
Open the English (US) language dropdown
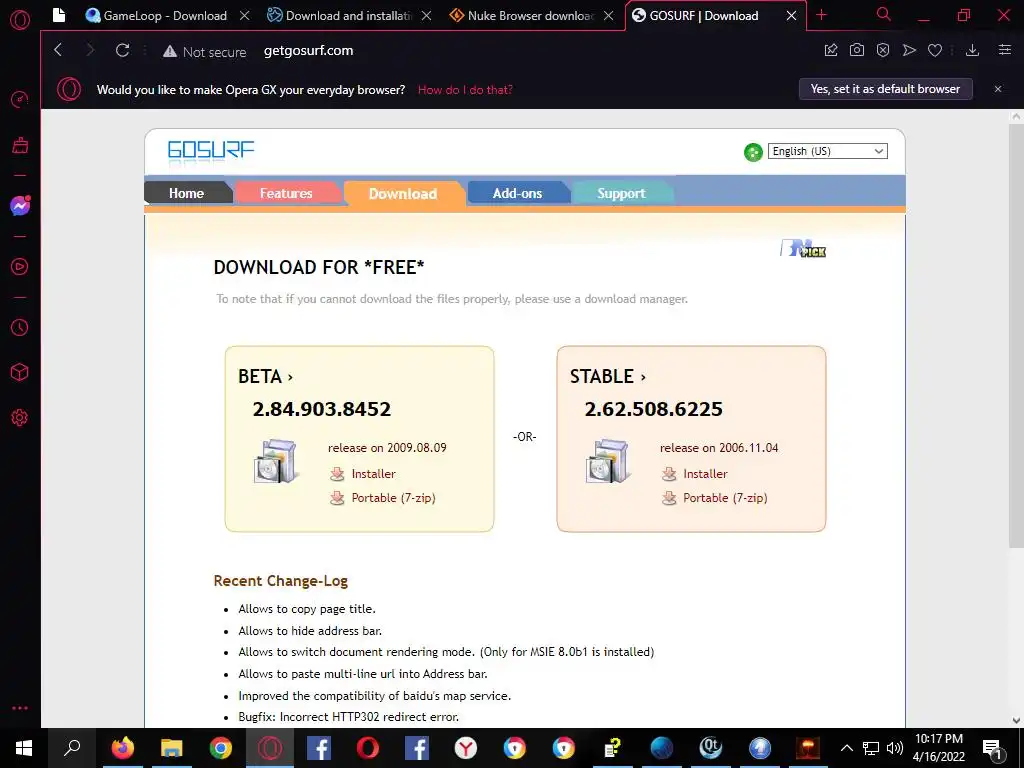827,152
